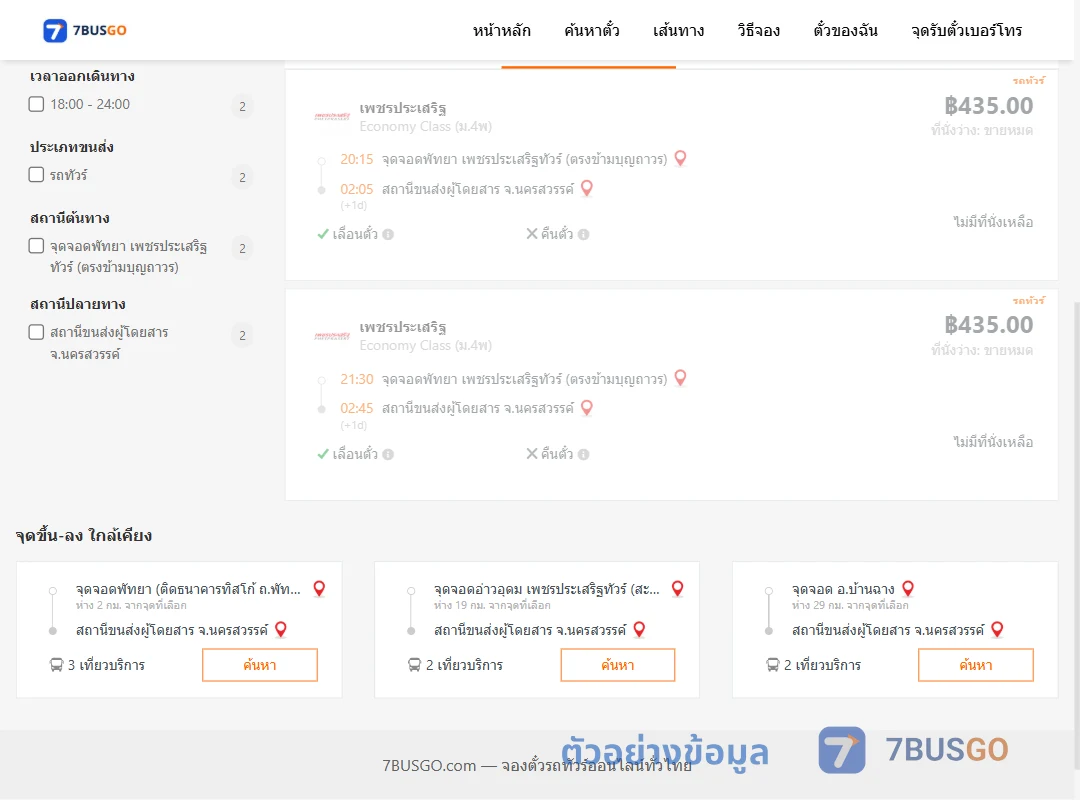1080x800 pixels.
Task: Click จุดรับตั๋วเบอร์โทร in the top menu
Action: point(966,30)
